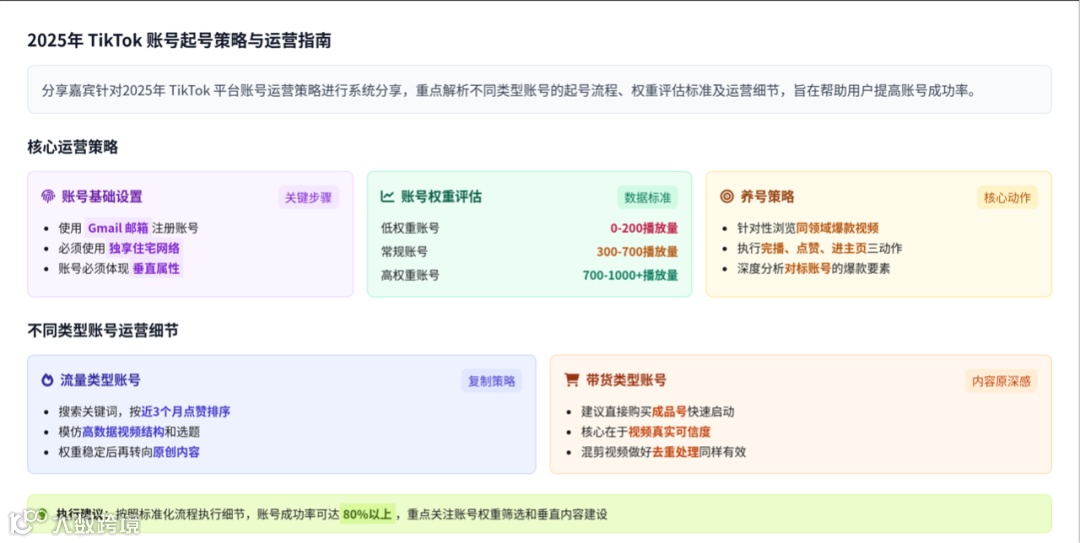Click the 成品号 highlighted text

(669, 411)
